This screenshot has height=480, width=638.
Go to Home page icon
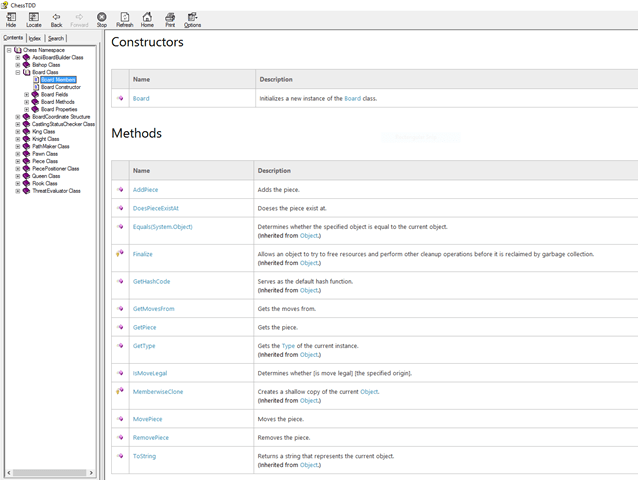[x=147, y=20]
